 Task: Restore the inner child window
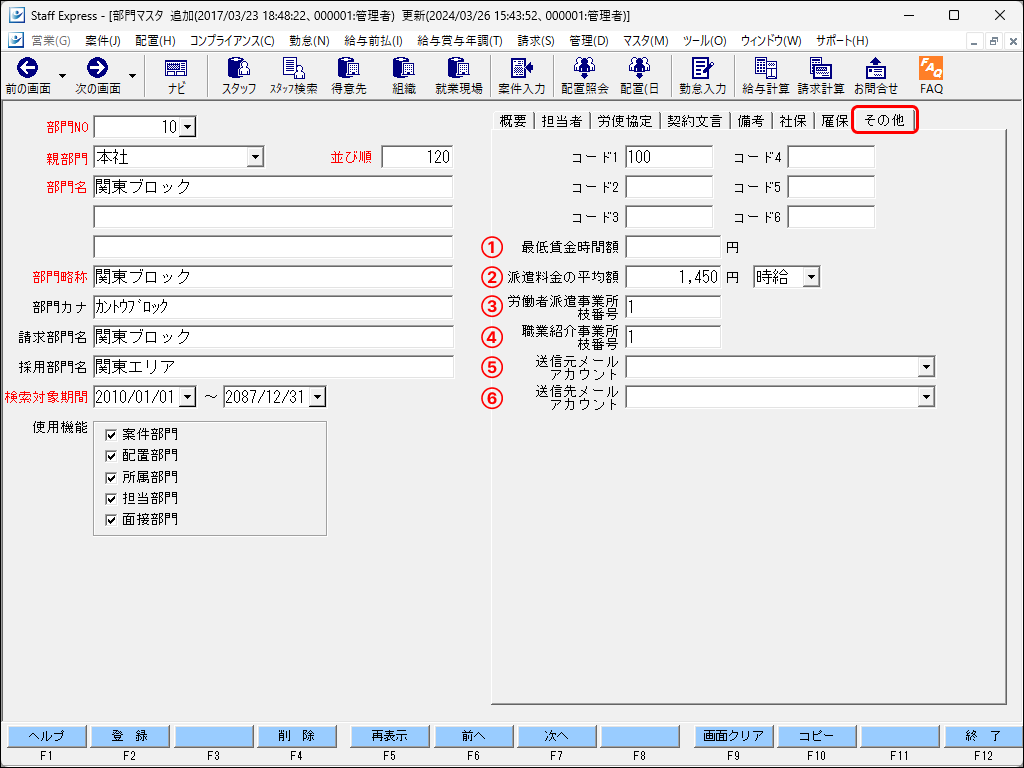(993, 41)
